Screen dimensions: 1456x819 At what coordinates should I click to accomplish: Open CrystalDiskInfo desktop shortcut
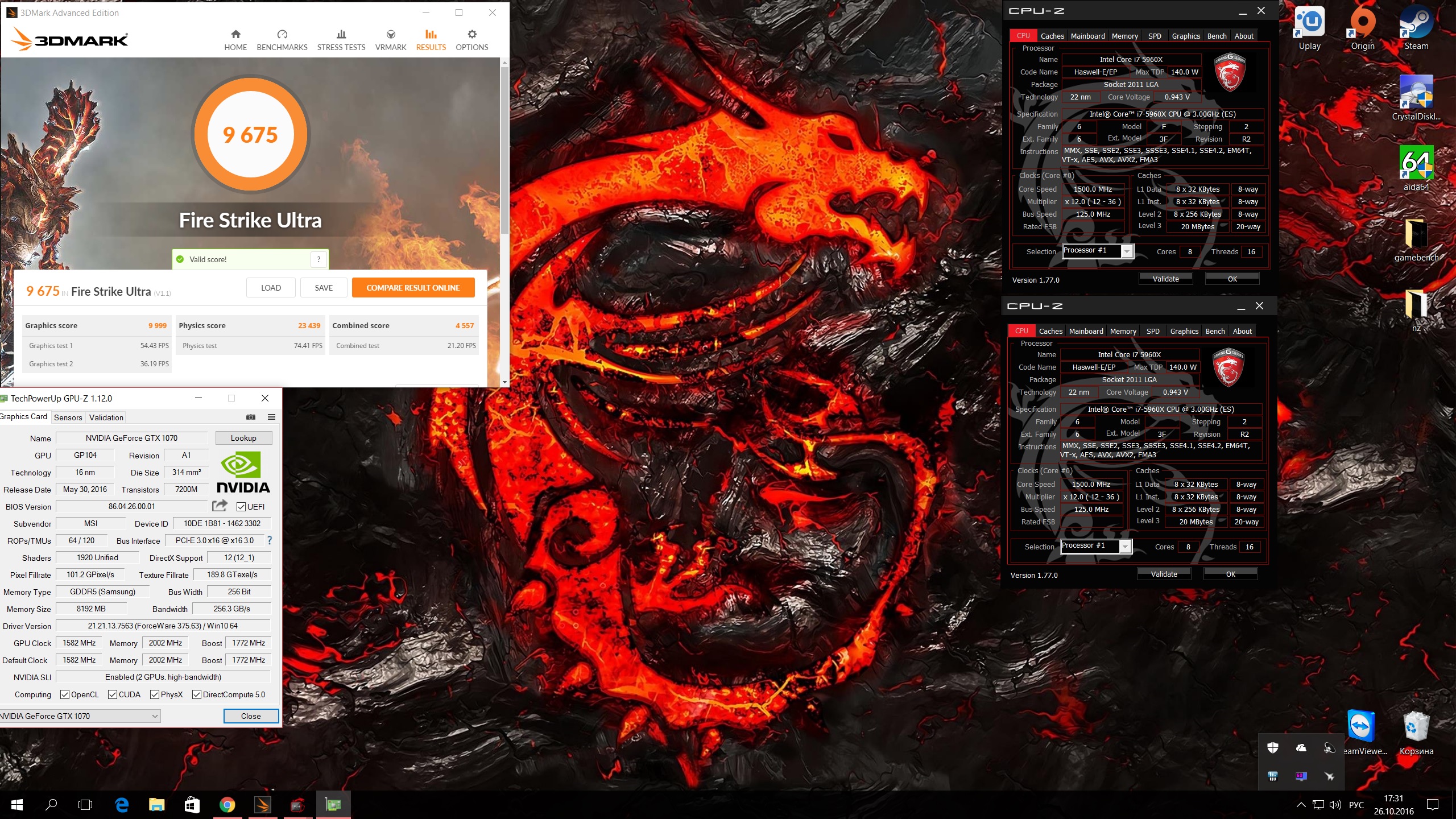tap(1416, 98)
